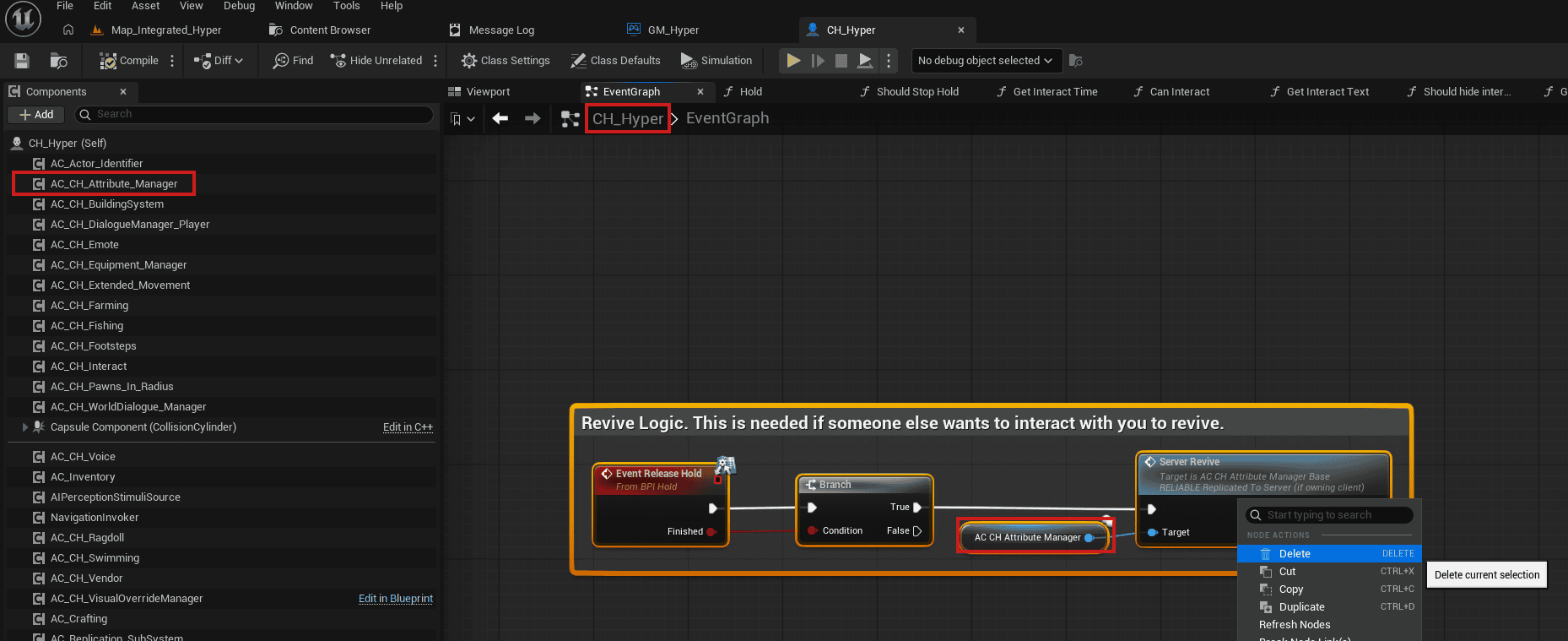Screen dimensions: 1568x641
Task: Choose Delete in context menu
Action: pyautogui.click(x=1329, y=554)
